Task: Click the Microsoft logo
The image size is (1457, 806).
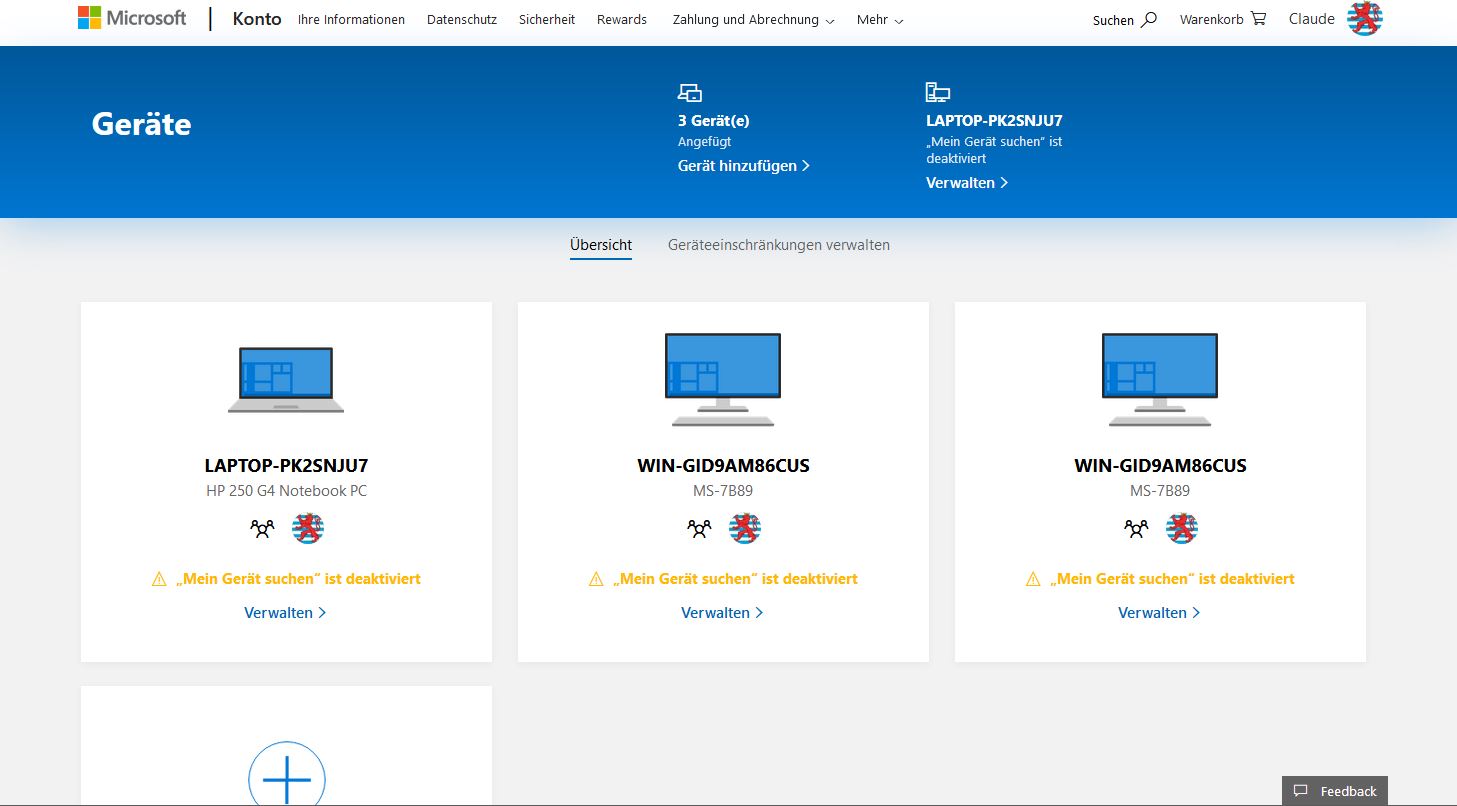Action: (132, 18)
